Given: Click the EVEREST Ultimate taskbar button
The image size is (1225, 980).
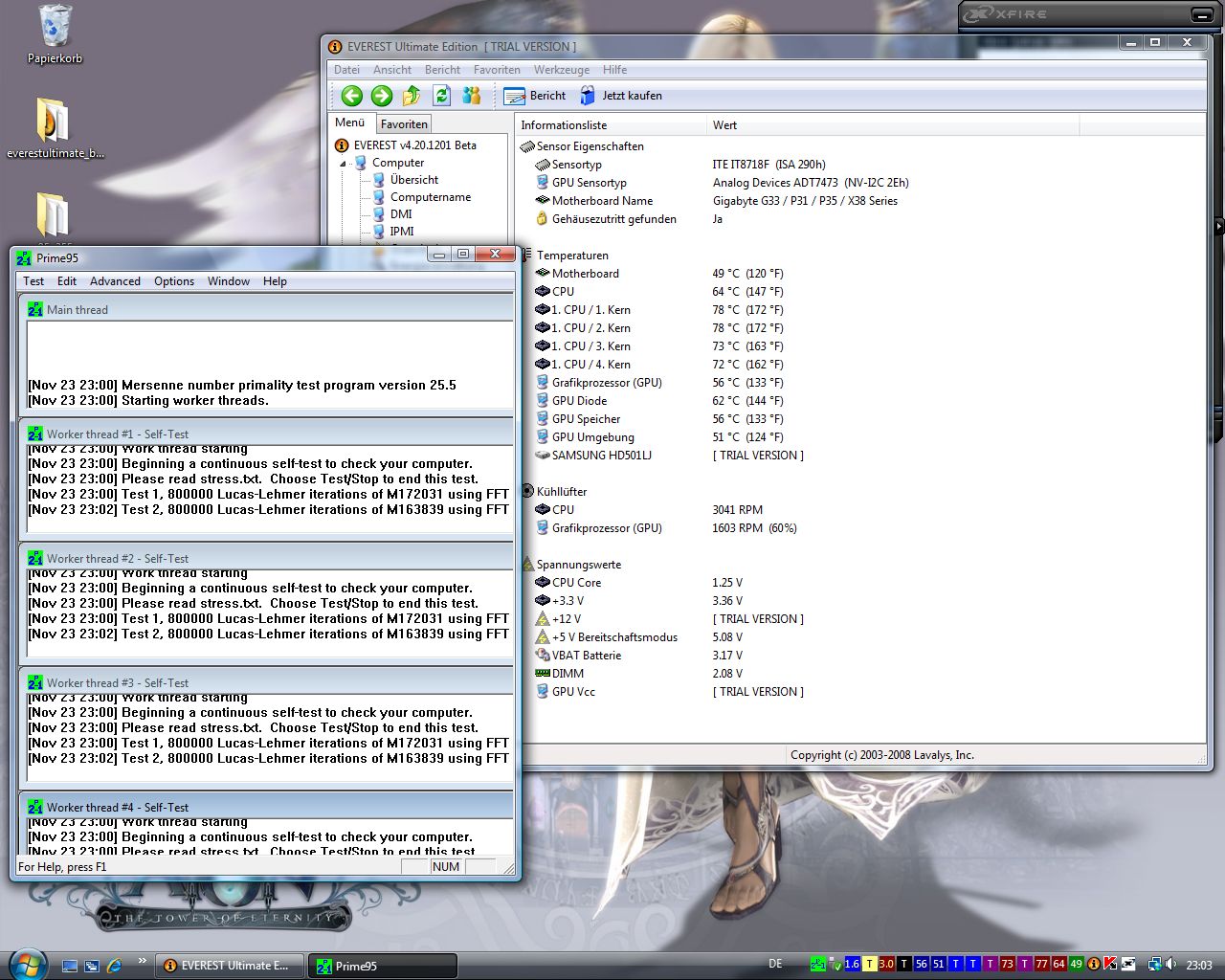Looking at the screenshot, I should tap(229, 966).
